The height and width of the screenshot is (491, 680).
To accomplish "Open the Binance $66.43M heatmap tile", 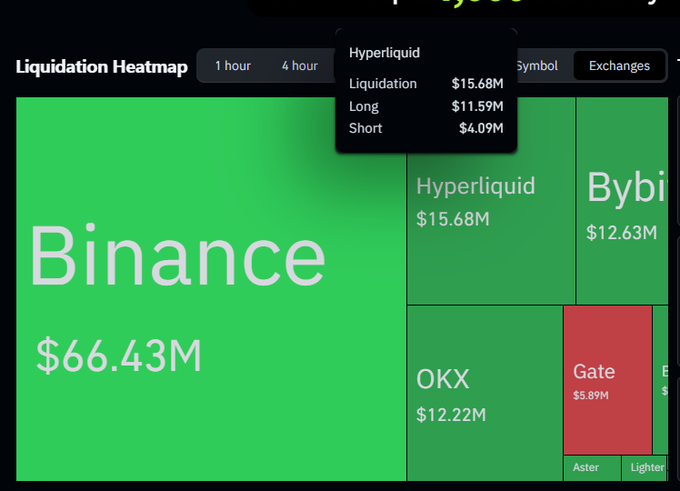I will 211,289.
